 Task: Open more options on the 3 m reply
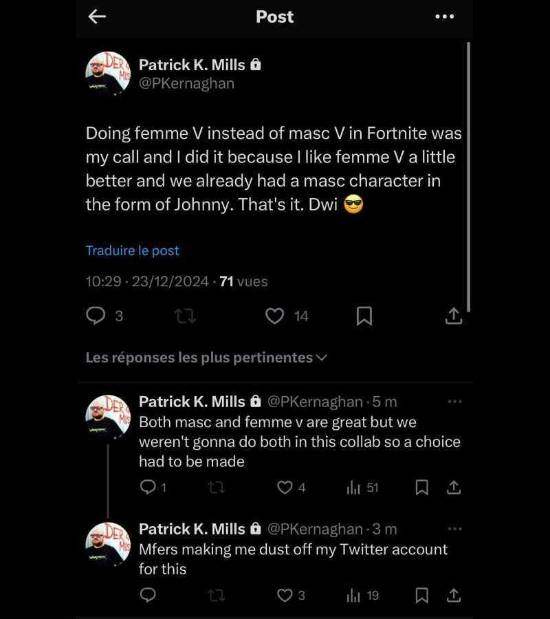(455, 529)
